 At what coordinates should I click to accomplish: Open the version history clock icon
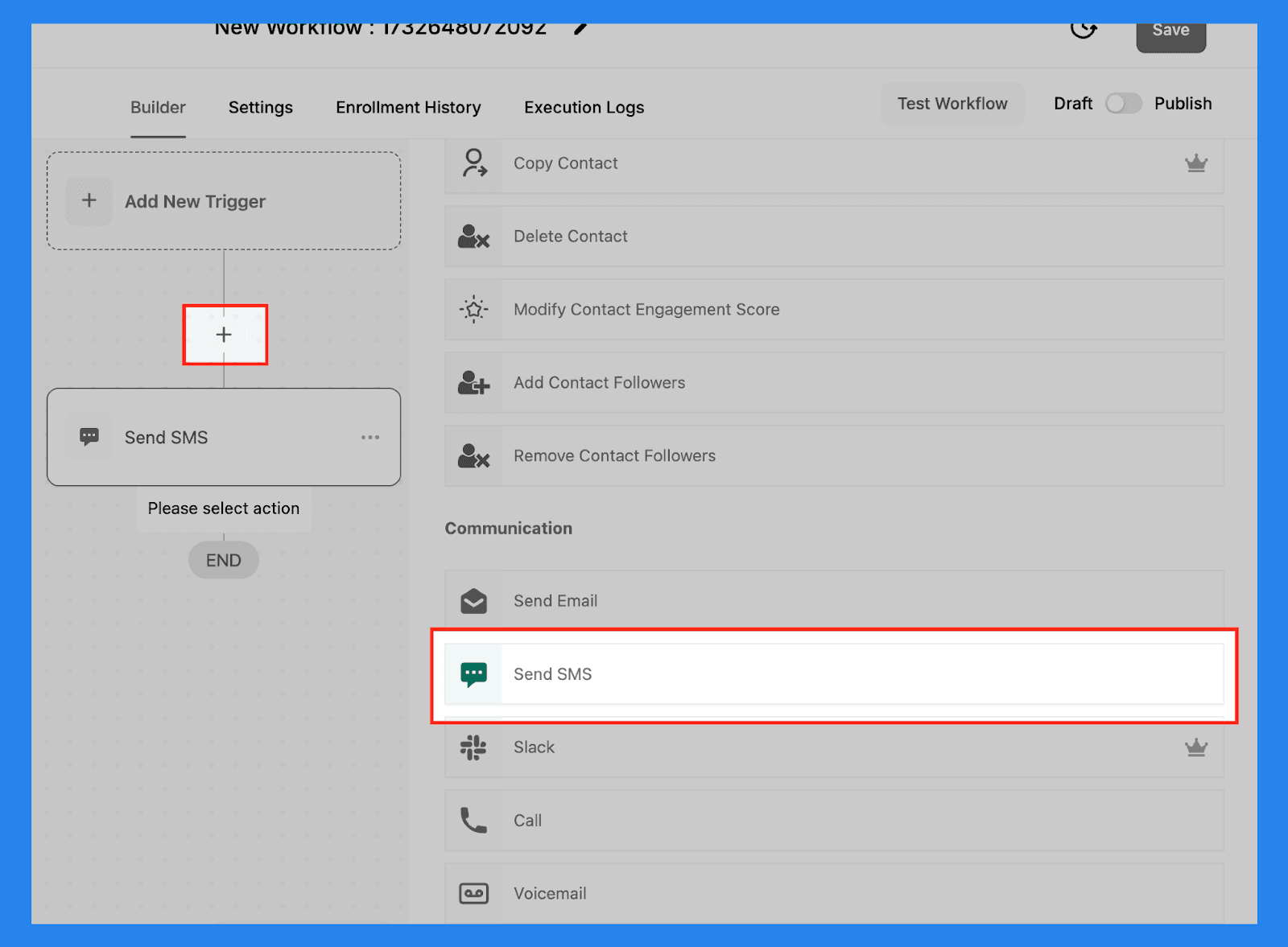tap(1084, 30)
